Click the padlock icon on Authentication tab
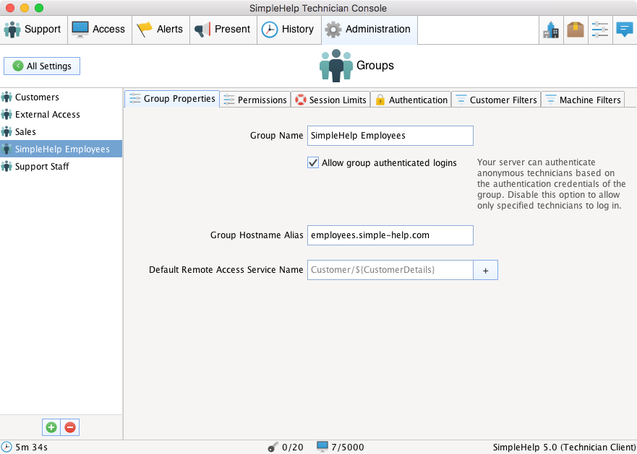The width and height of the screenshot is (637, 454). (x=380, y=99)
